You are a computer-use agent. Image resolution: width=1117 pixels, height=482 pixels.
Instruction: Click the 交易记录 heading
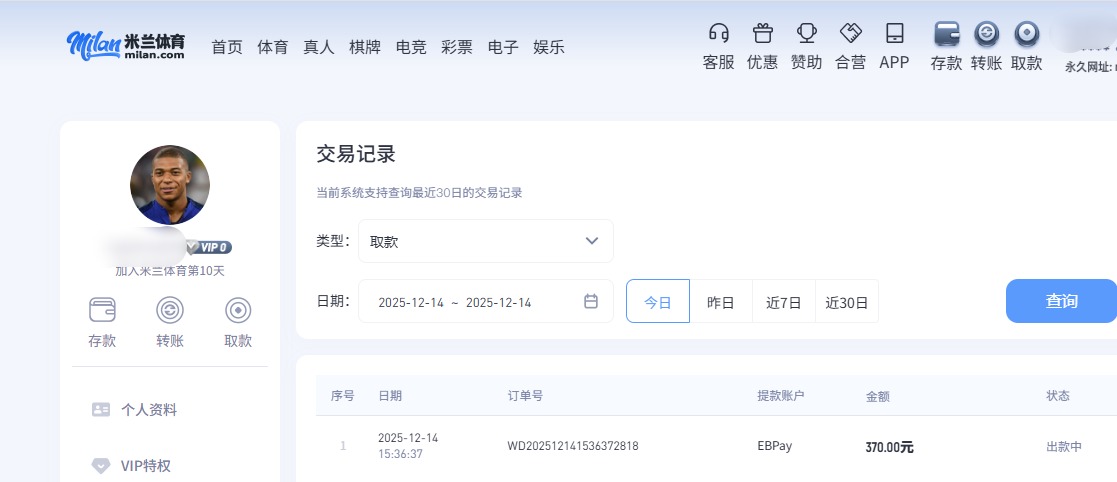[x=355, y=153]
